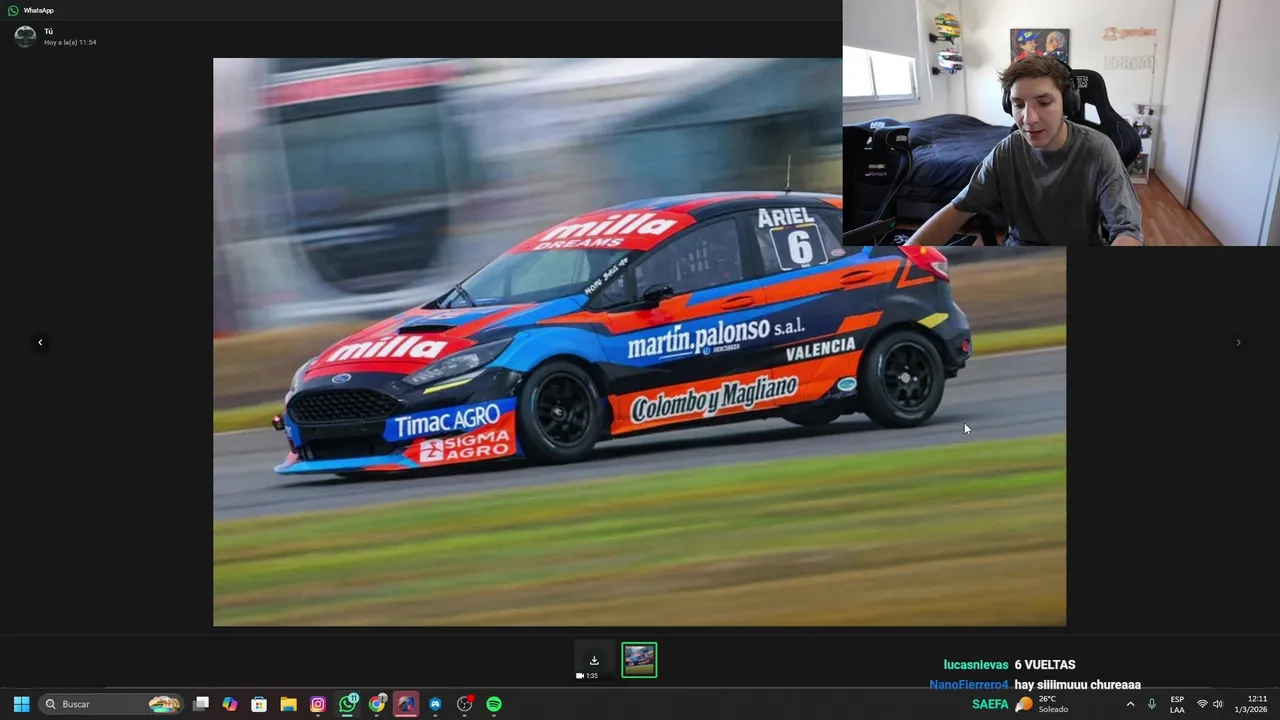1280x720 pixels.
Task: Click the SAEFA username in the chat overlay
Action: [x=990, y=704]
